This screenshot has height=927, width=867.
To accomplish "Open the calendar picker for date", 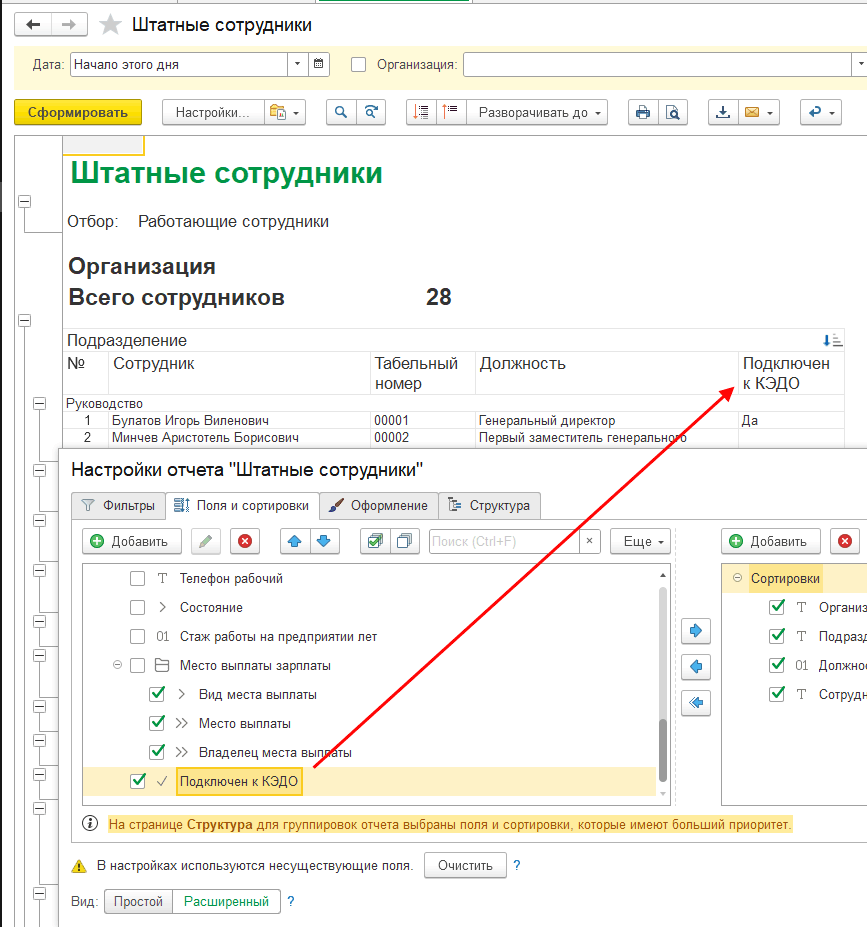I will [x=319, y=64].
